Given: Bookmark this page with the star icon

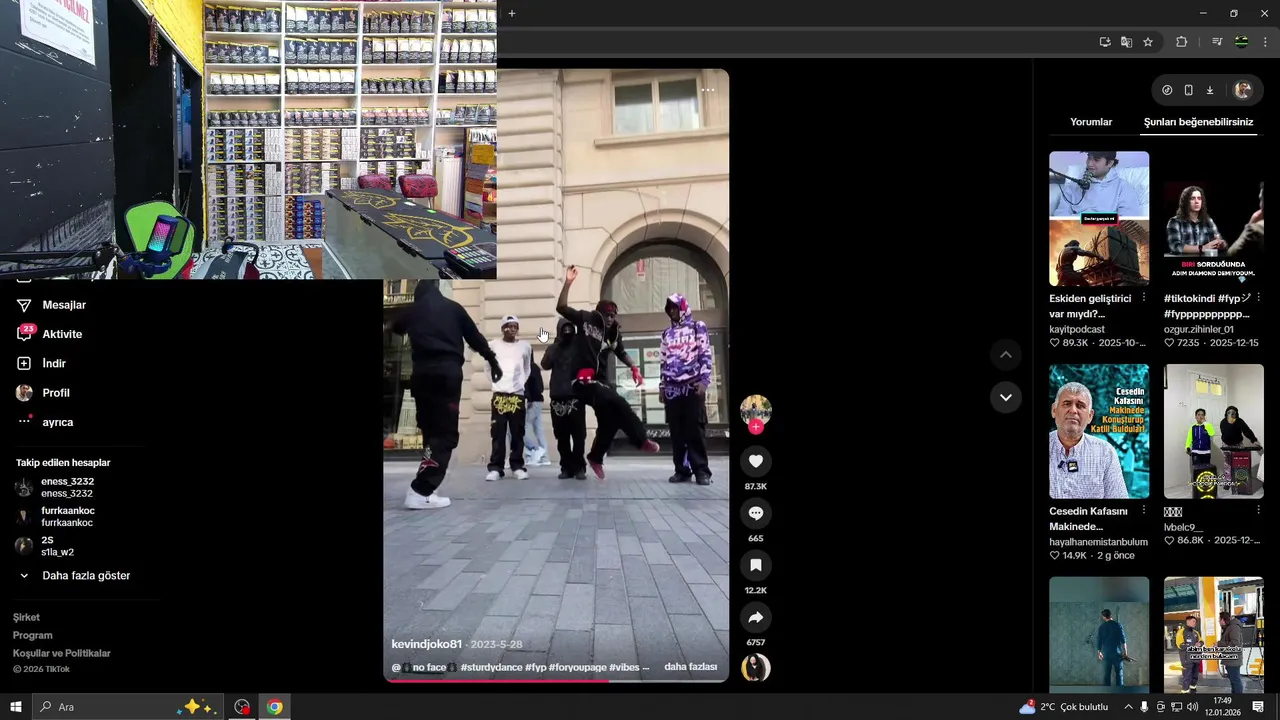Looking at the screenshot, I should click(x=1148, y=42).
